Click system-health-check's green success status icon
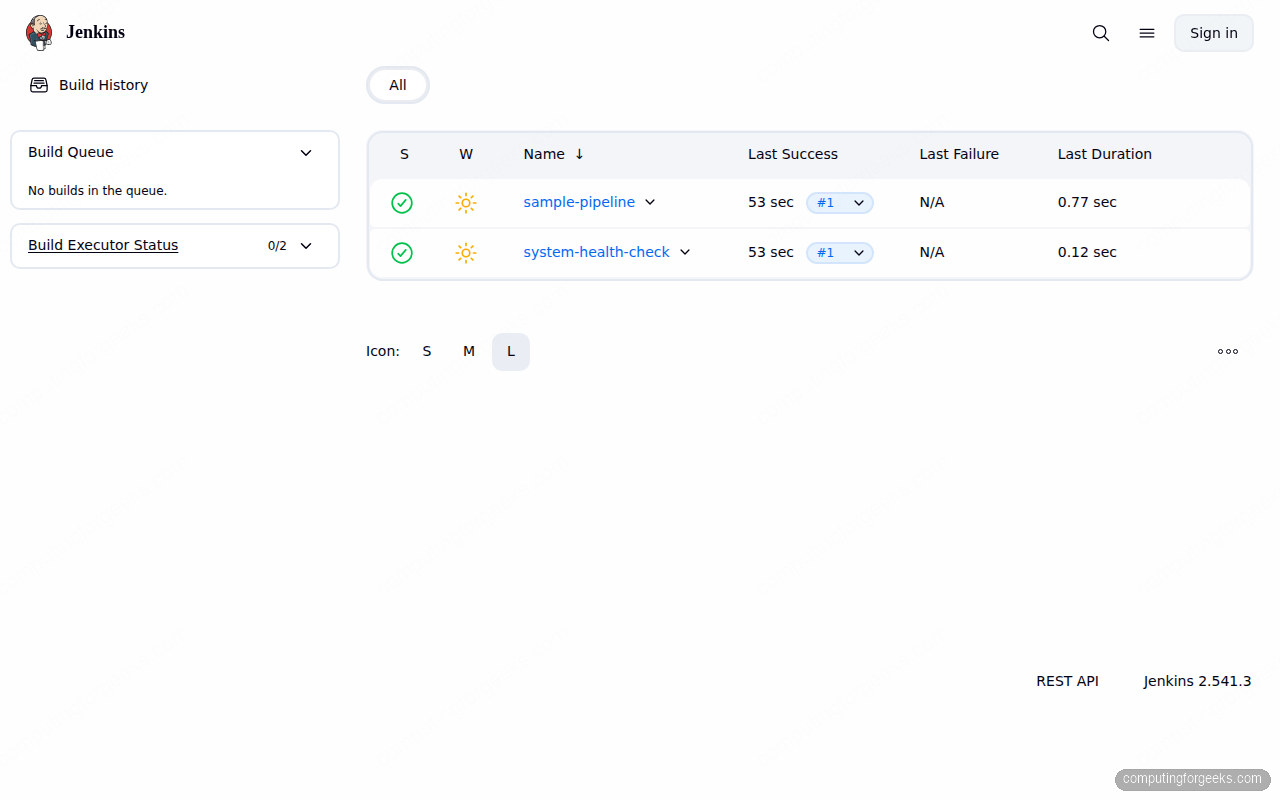Viewport: 1280px width, 800px height. pyautogui.click(x=402, y=253)
